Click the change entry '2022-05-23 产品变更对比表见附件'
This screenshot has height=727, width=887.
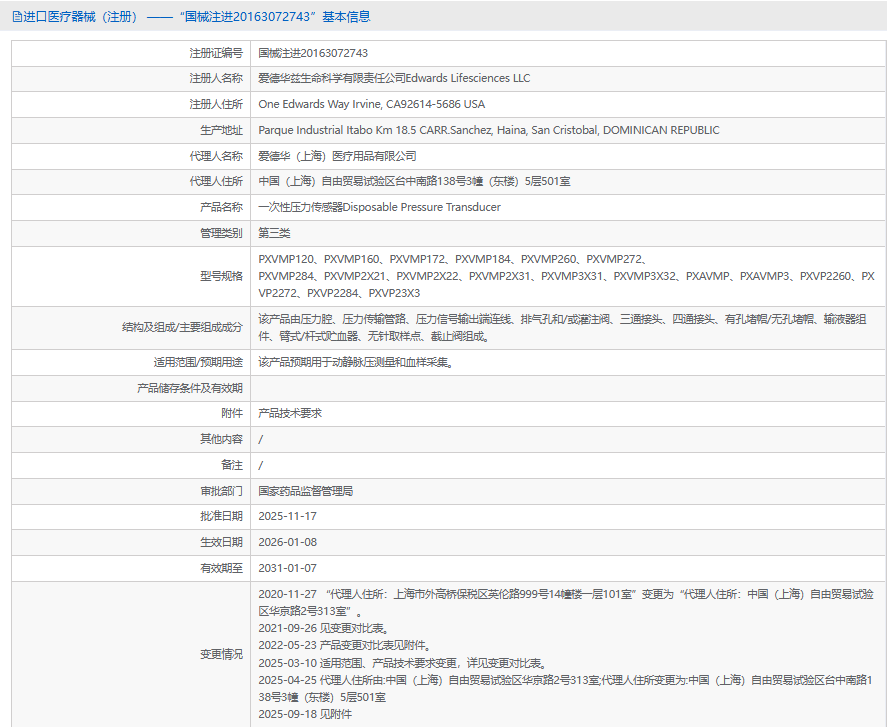pyautogui.click(x=345, y=646)
